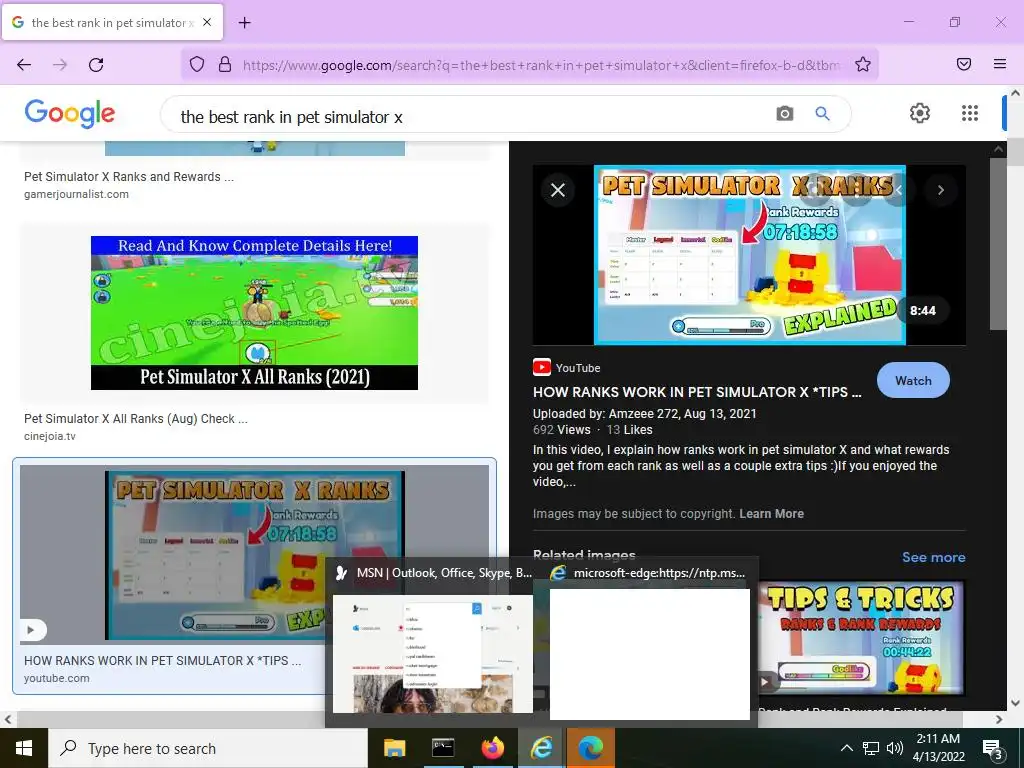Open tracking protection shield icon
The height and width of the screenshot is (768, 1024).
coord(197,64)
